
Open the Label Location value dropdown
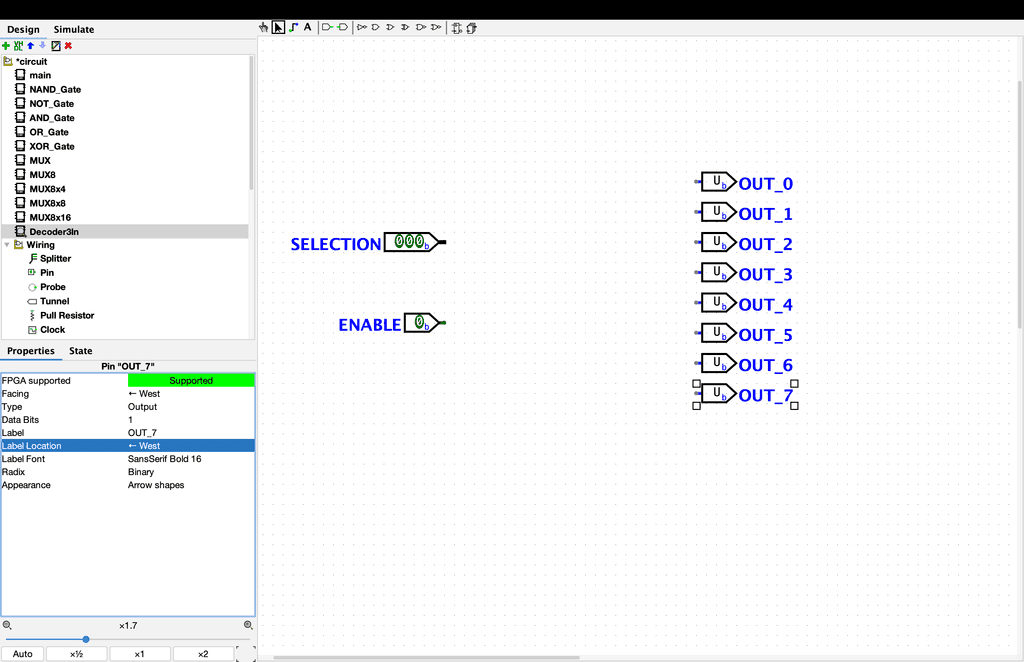[190, 446]
